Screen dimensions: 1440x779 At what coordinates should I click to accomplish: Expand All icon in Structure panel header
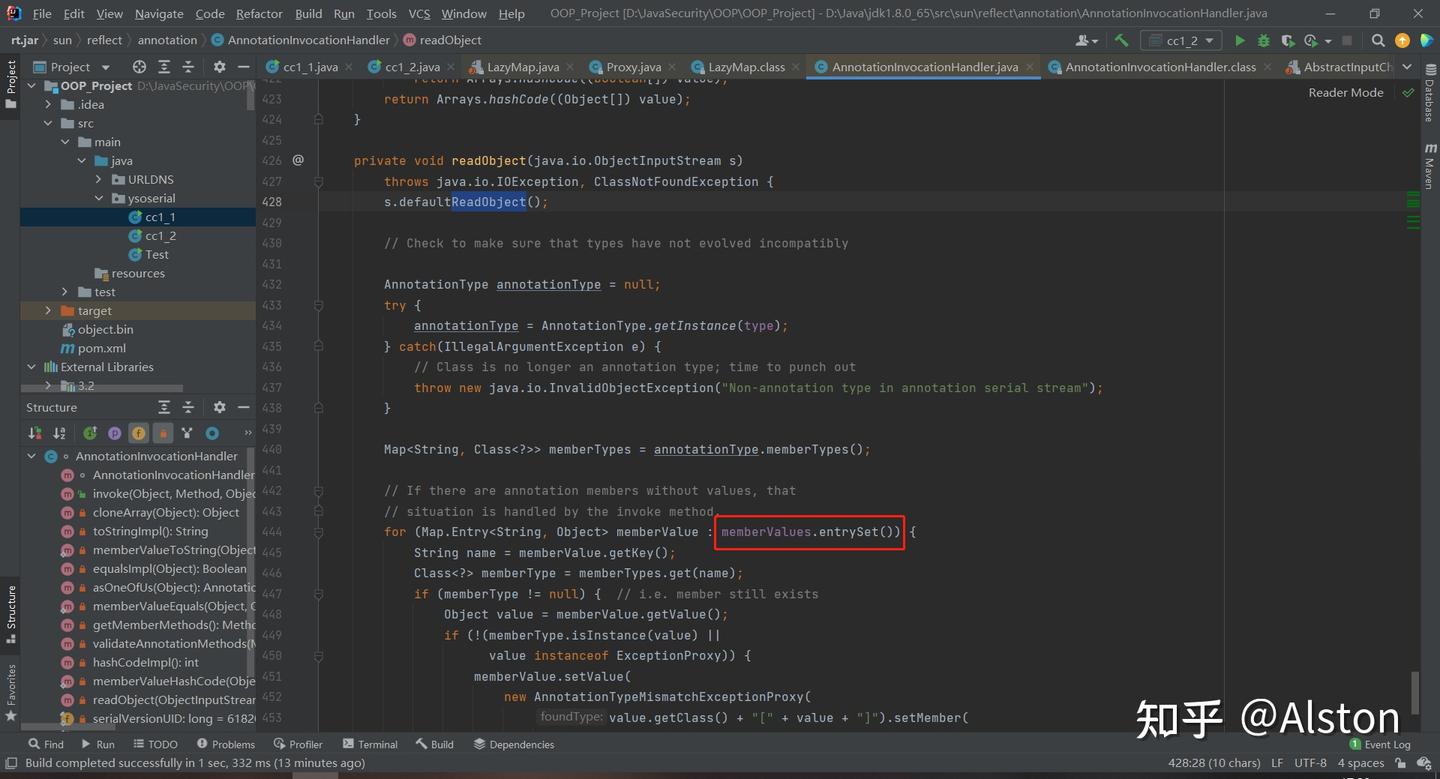[165, 407]
